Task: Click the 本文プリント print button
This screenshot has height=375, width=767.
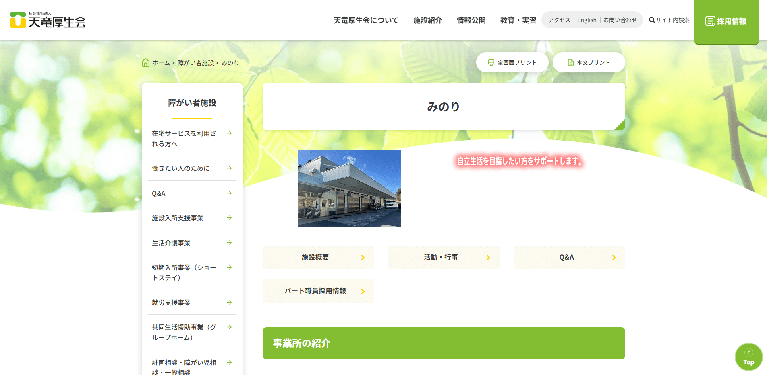Action: [589, 63]
